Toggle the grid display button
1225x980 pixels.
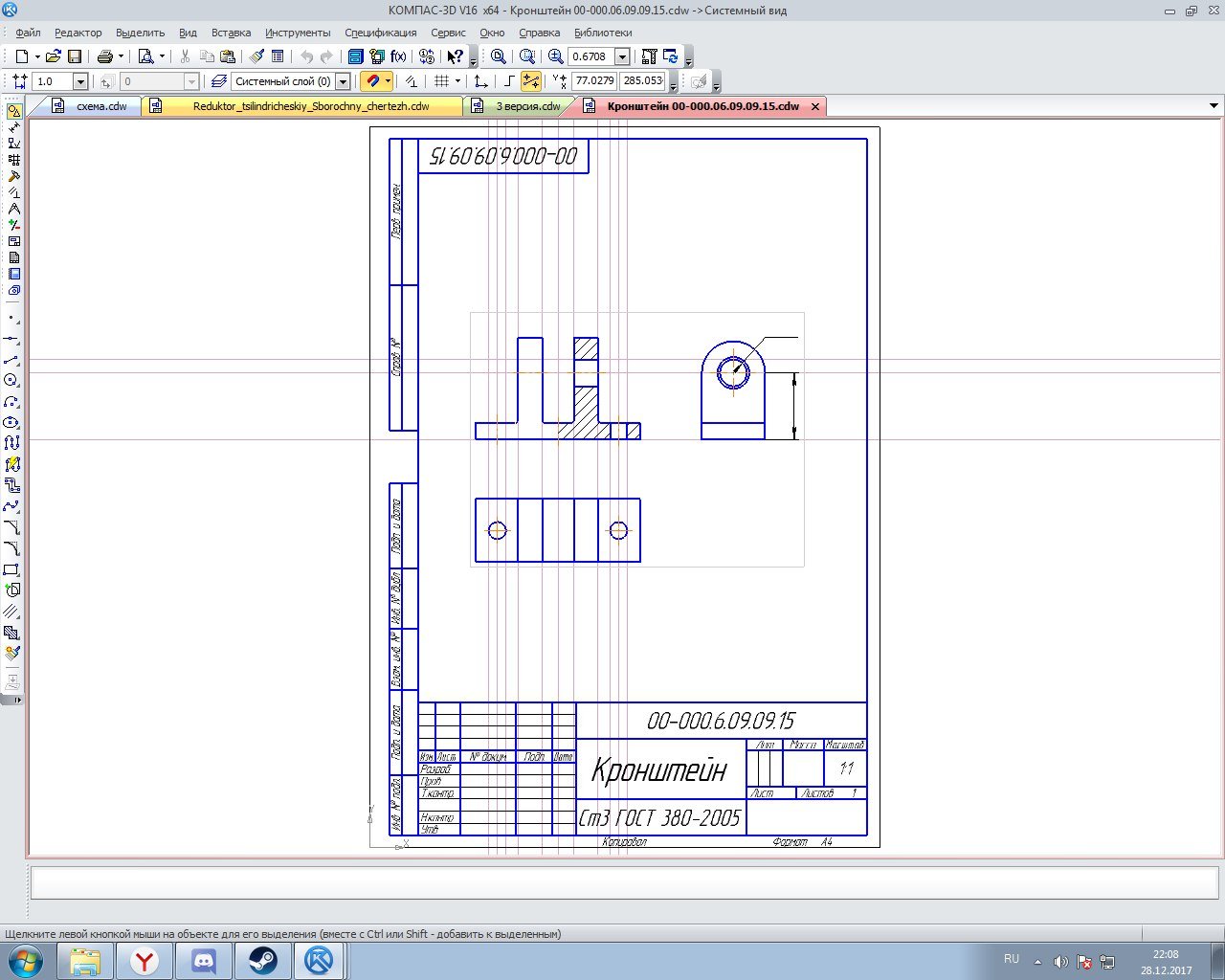coord(441,81)
